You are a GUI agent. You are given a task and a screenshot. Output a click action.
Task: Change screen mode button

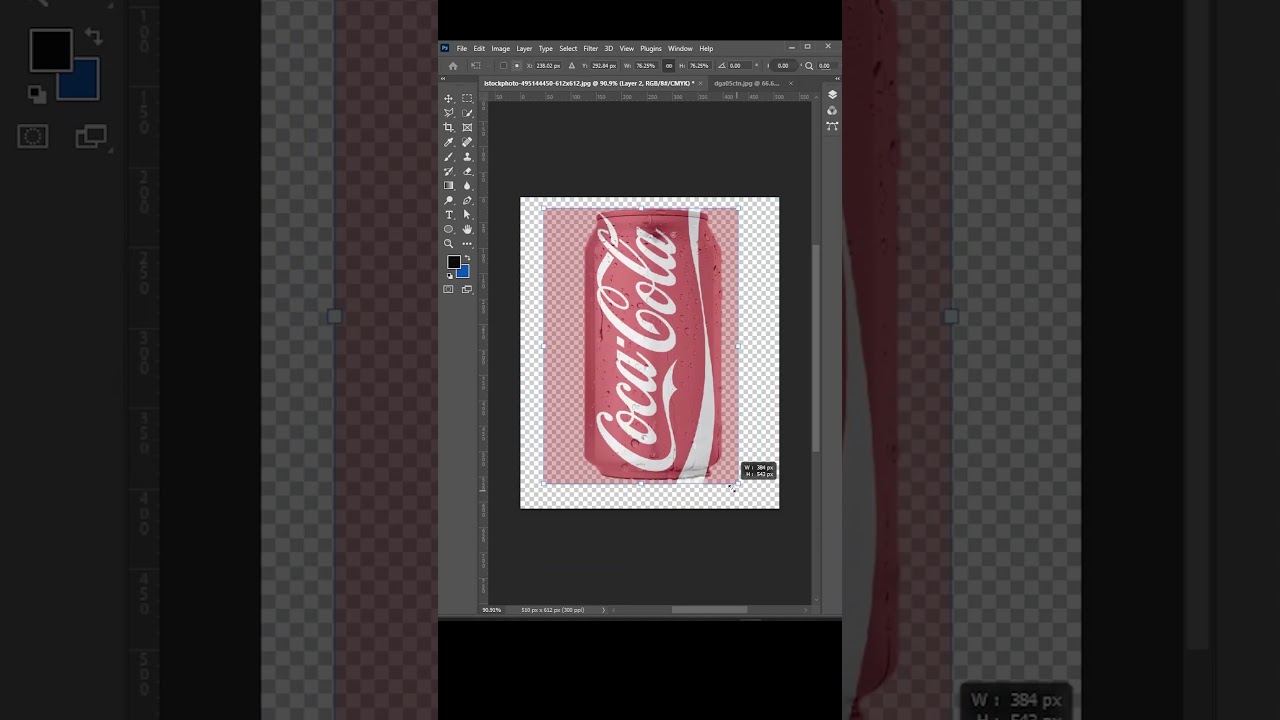(467, 289)
